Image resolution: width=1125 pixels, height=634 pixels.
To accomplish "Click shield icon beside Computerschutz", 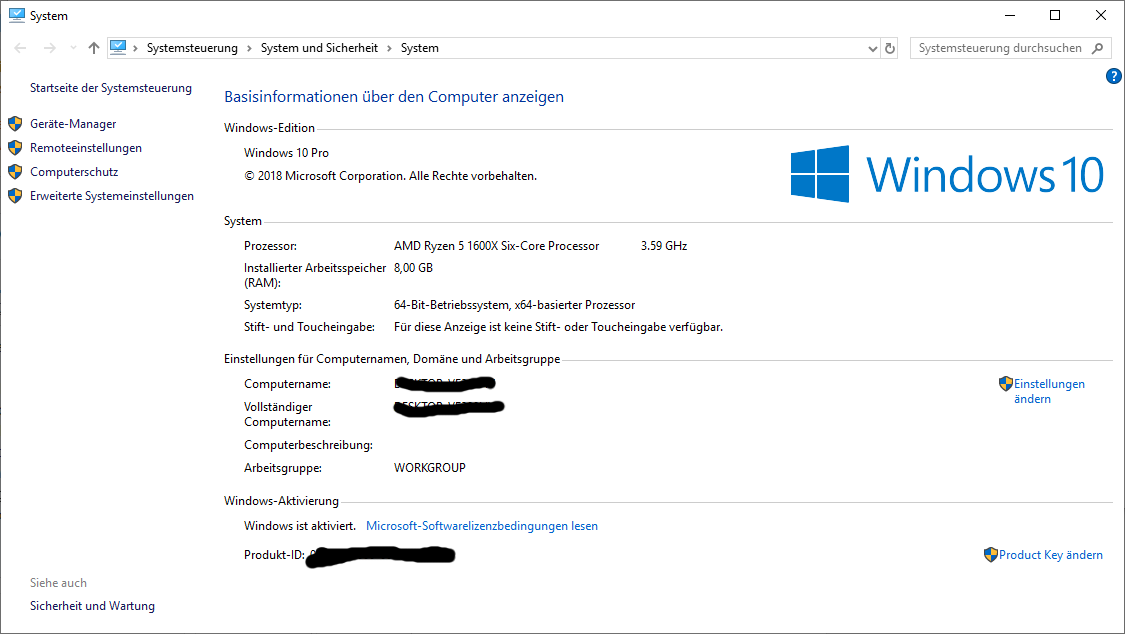I will [x=15, y=171].
